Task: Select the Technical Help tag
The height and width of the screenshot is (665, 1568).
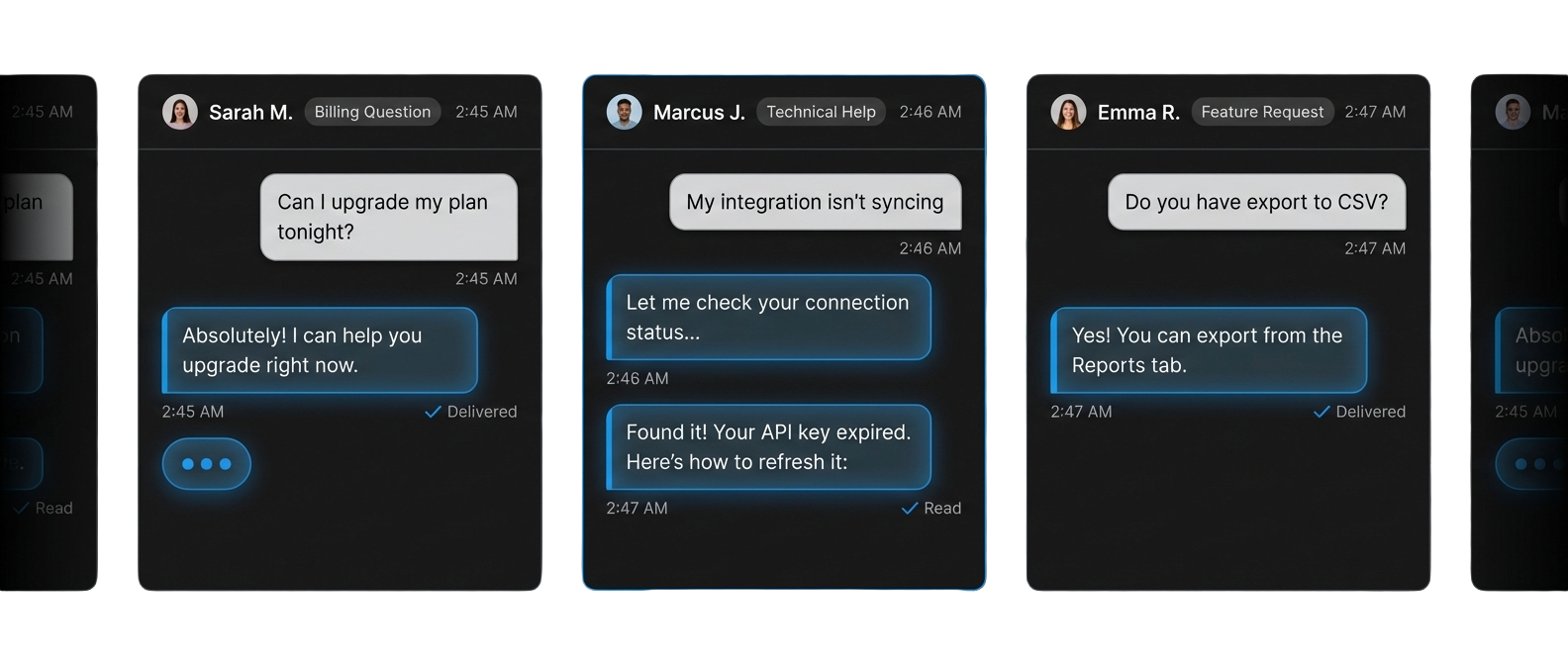Action: [821, 112]
